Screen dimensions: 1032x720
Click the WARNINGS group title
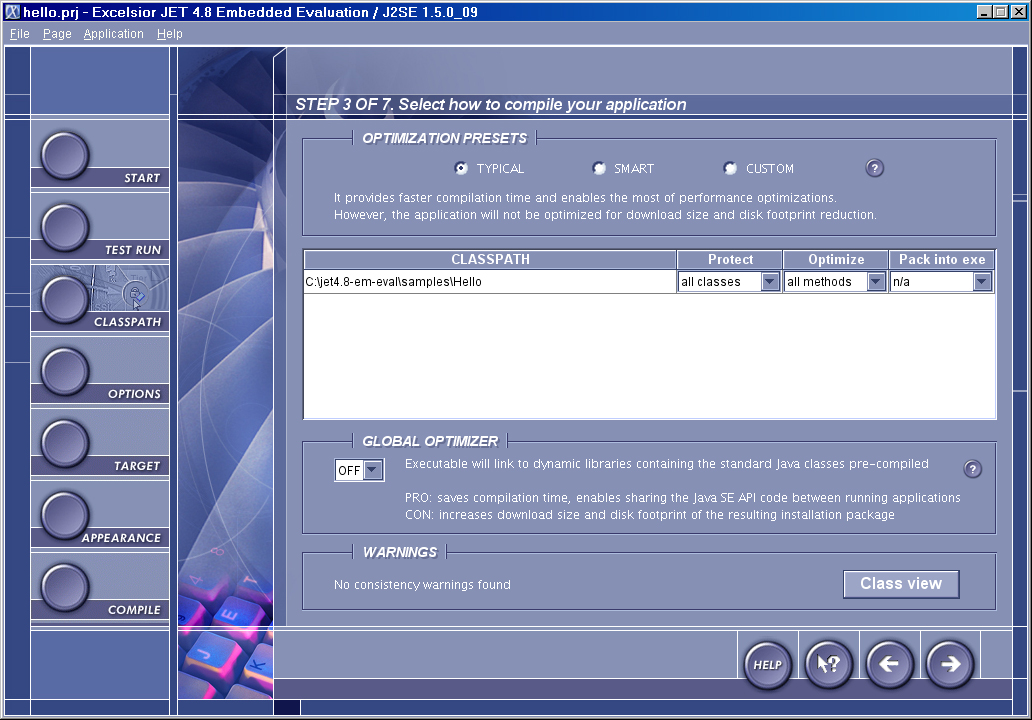400,552
